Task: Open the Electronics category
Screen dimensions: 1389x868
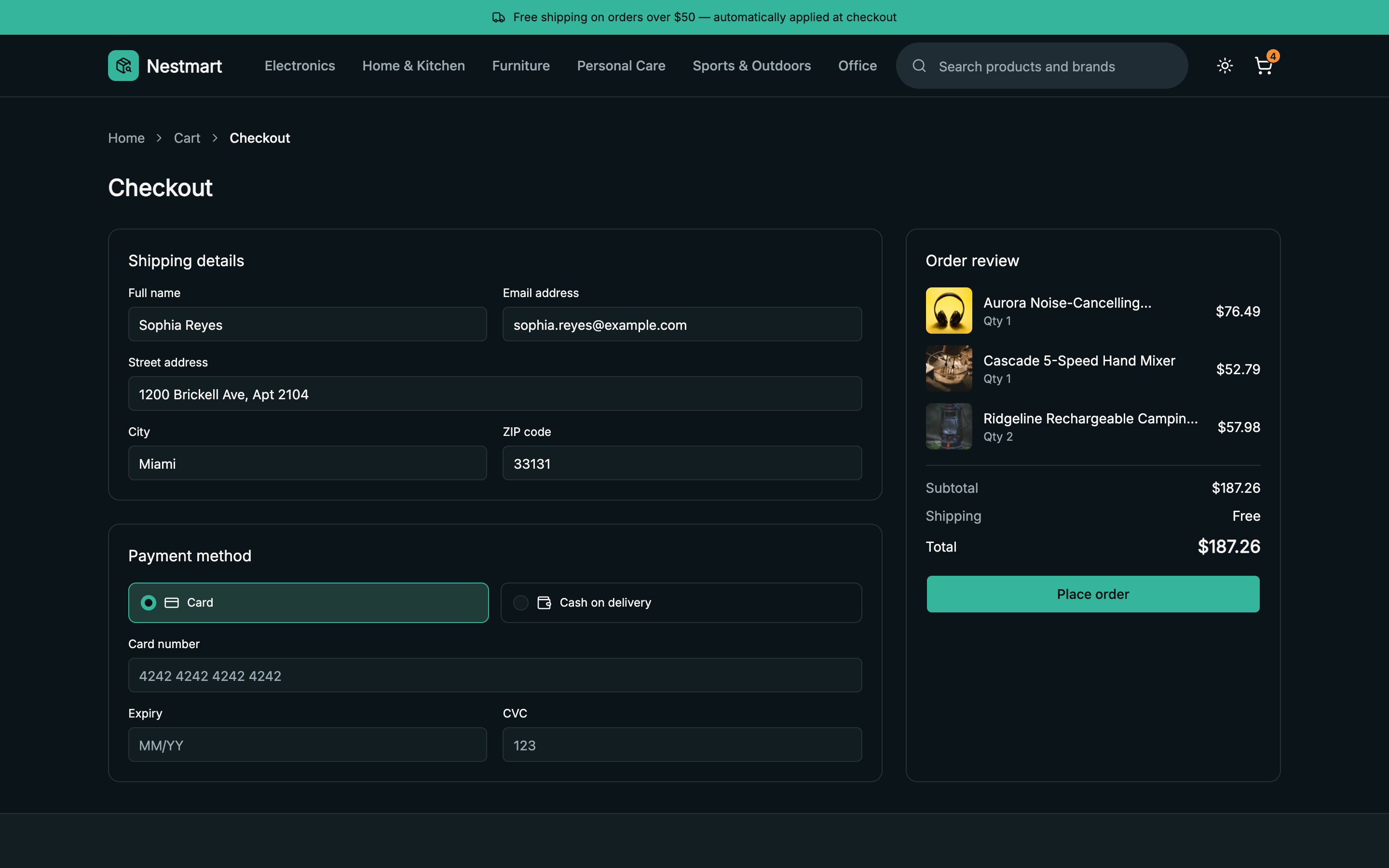Action: 300,66
